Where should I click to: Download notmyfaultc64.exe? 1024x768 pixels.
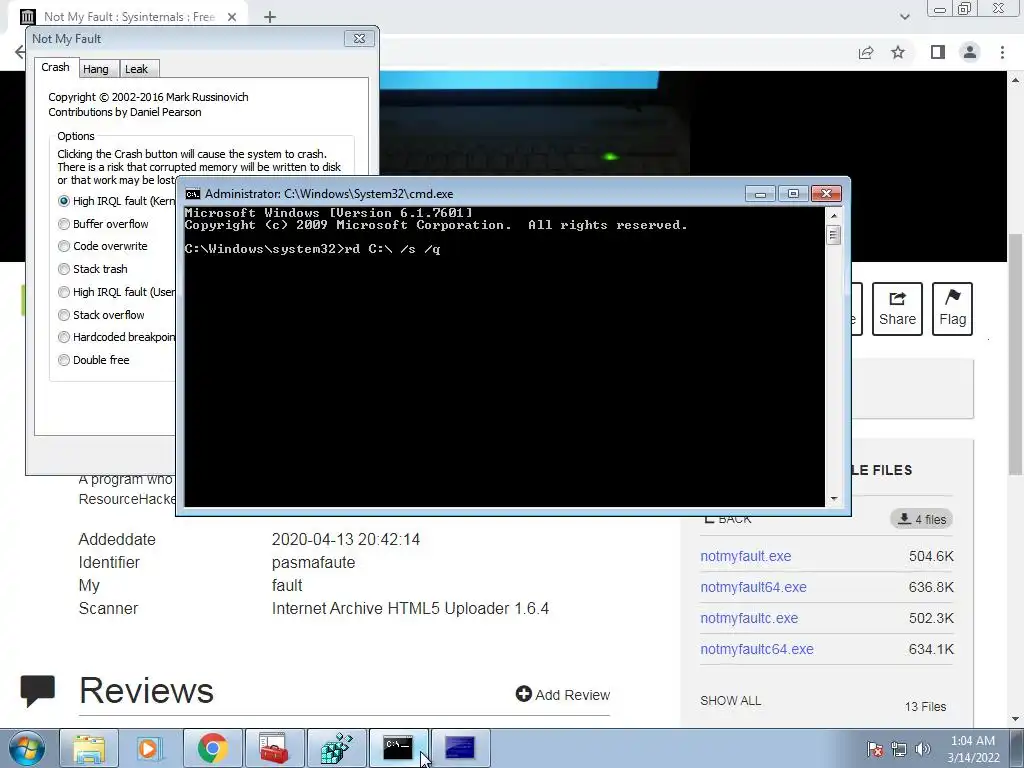(x=757, y=649)
